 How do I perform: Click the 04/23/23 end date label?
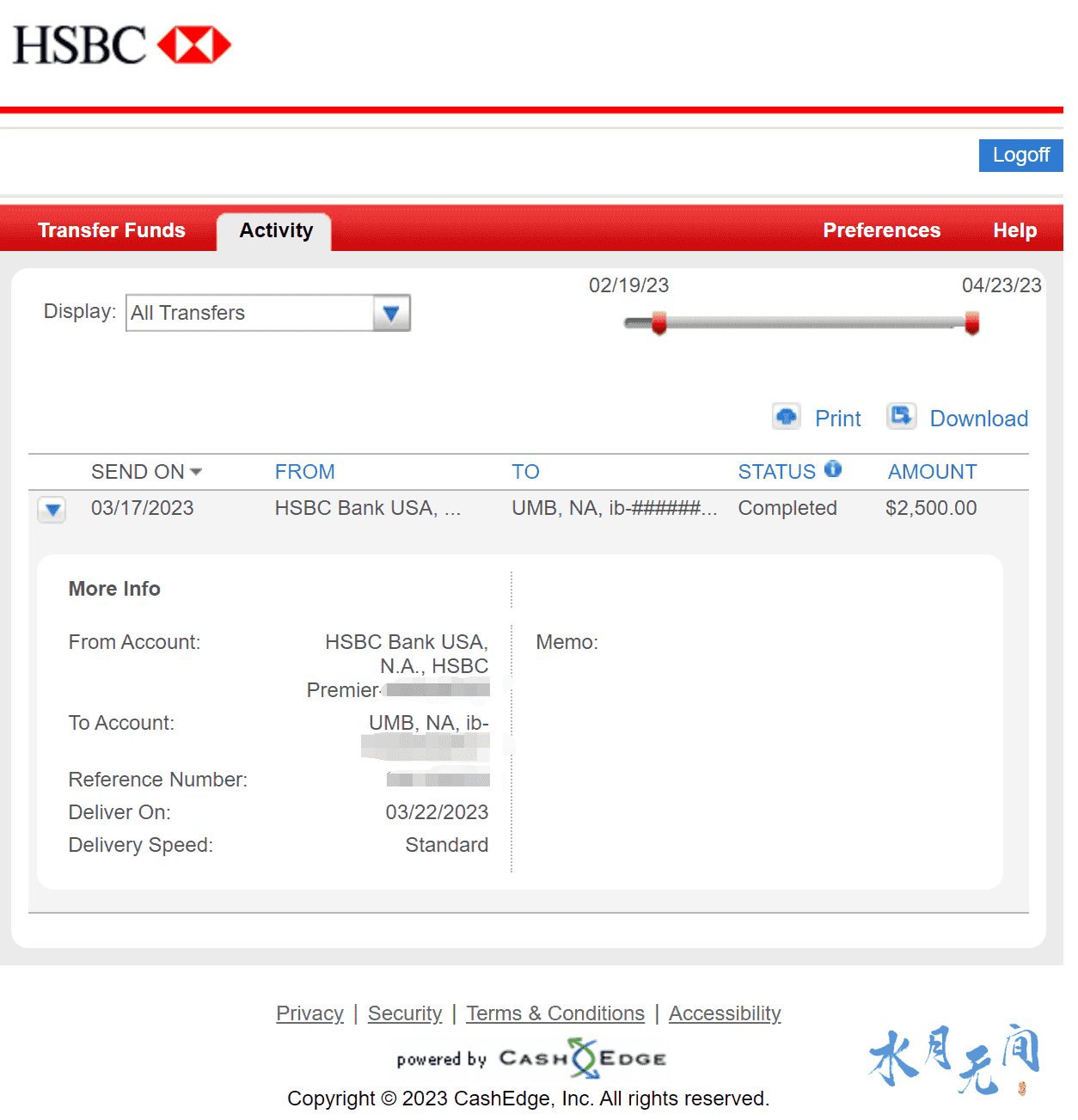point(1001,285)
